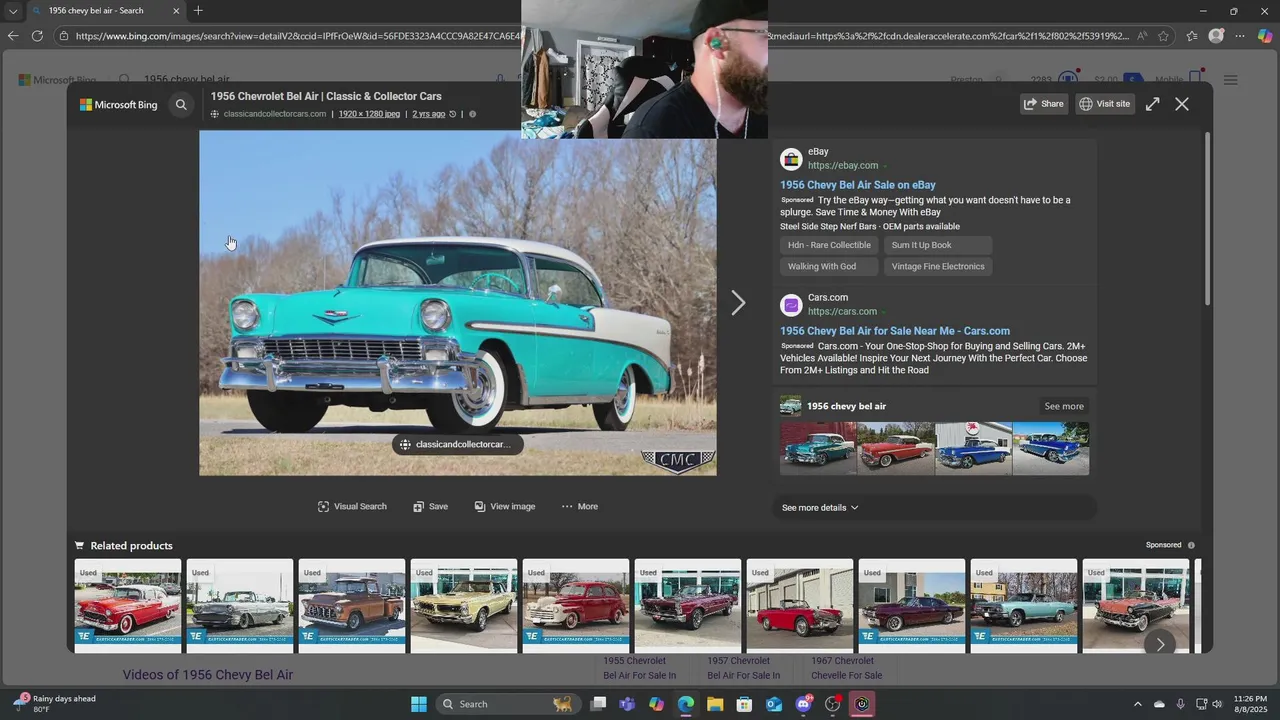Click the search magnifier icon beside Microsoft Bing
This screenshot has width=1280, height=720.
point(181,104)
